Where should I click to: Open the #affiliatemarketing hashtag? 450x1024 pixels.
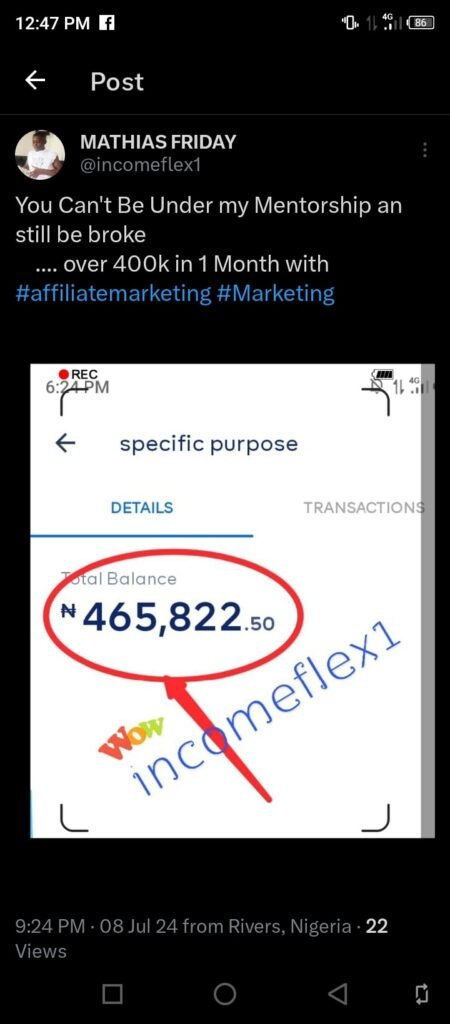[114, 293]
